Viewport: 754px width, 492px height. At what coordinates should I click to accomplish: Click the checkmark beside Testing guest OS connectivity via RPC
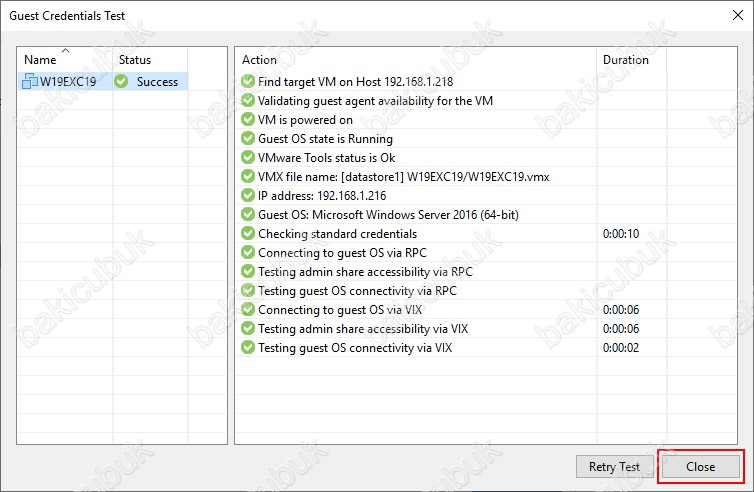(x=248, y=290)
